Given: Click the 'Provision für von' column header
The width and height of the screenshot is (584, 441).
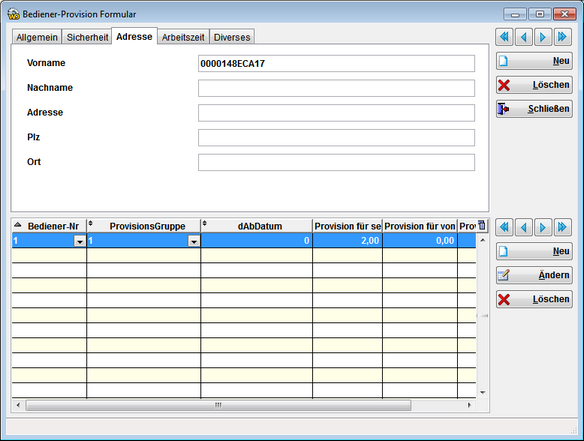Looking at the screenshot, I should tap(420, 226).
